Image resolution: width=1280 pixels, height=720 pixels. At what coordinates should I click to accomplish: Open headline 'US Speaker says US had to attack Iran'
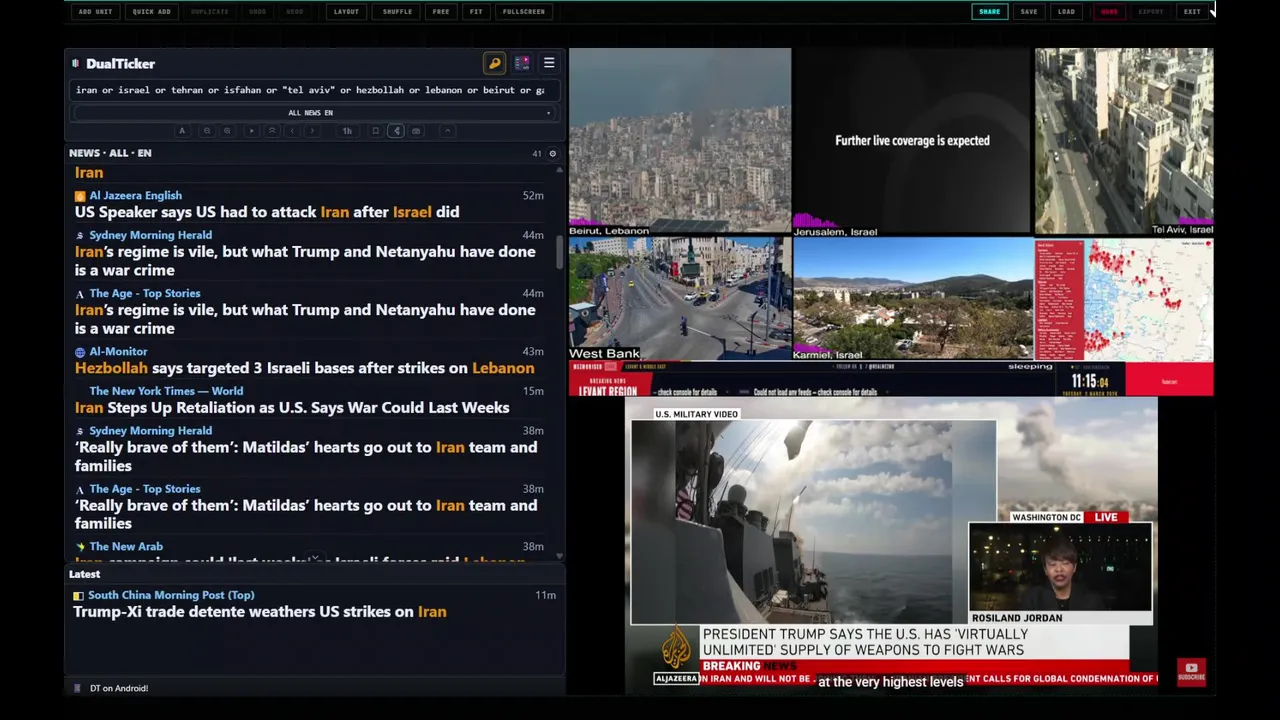[x=267, y=212]
